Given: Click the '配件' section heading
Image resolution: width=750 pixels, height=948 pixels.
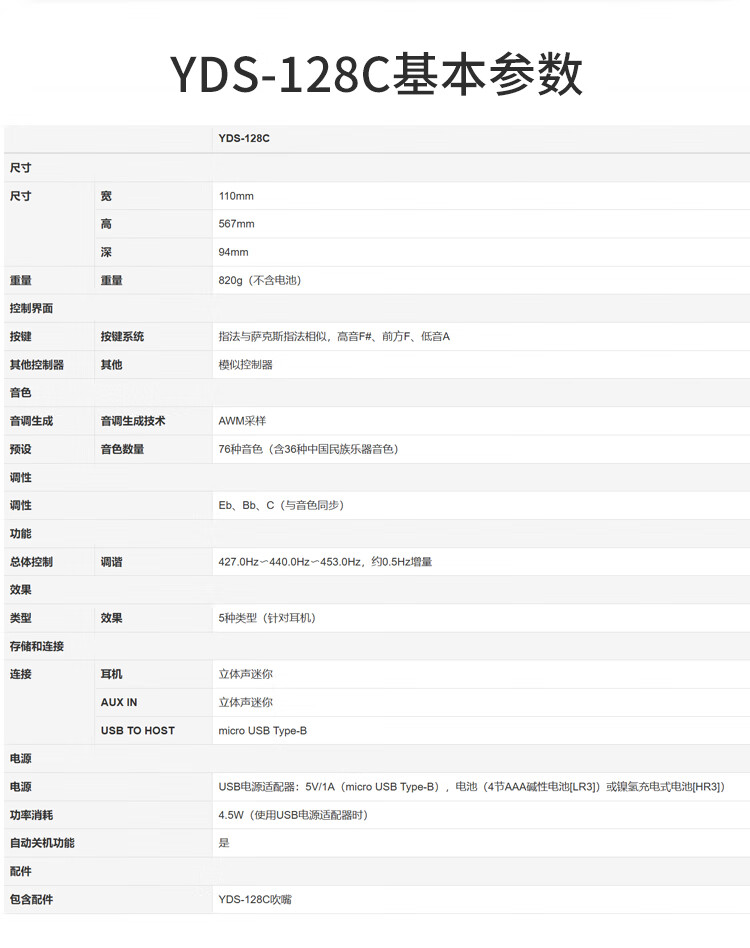Looking at the screenshot, I should pos(21,871).
